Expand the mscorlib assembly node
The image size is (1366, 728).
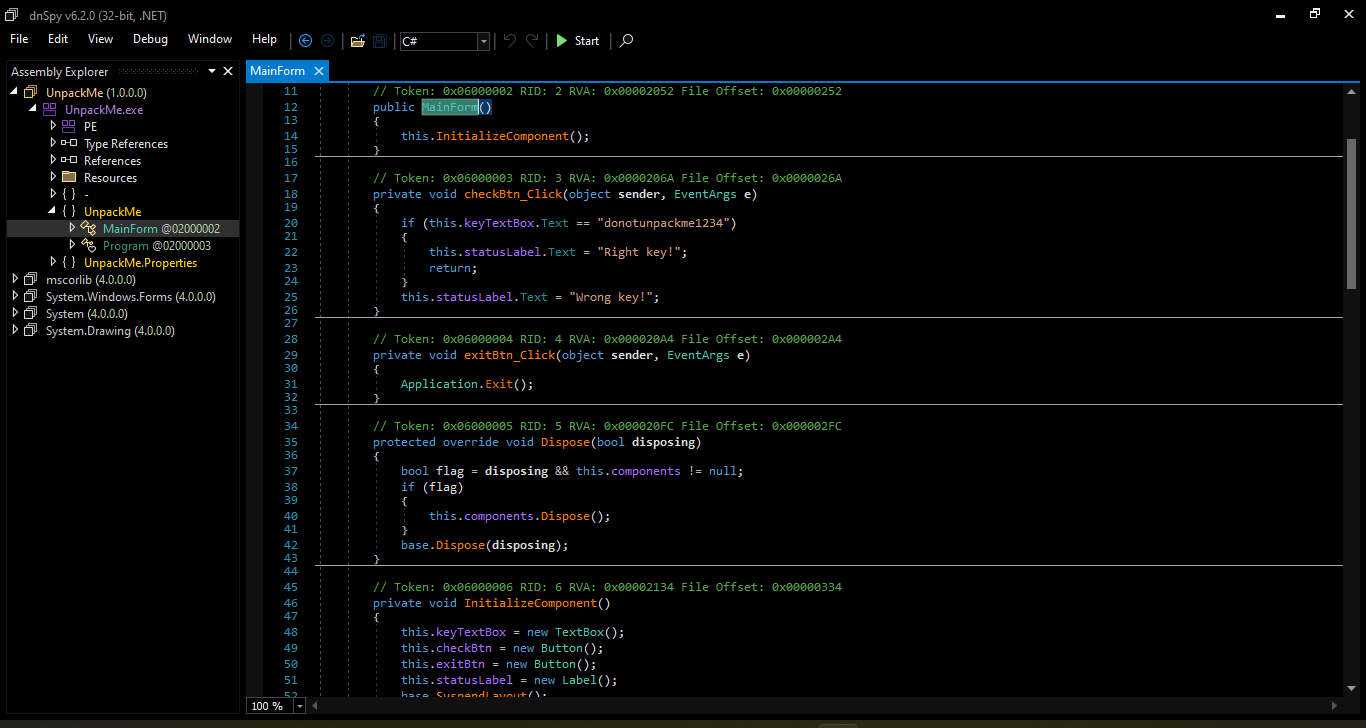14,279
